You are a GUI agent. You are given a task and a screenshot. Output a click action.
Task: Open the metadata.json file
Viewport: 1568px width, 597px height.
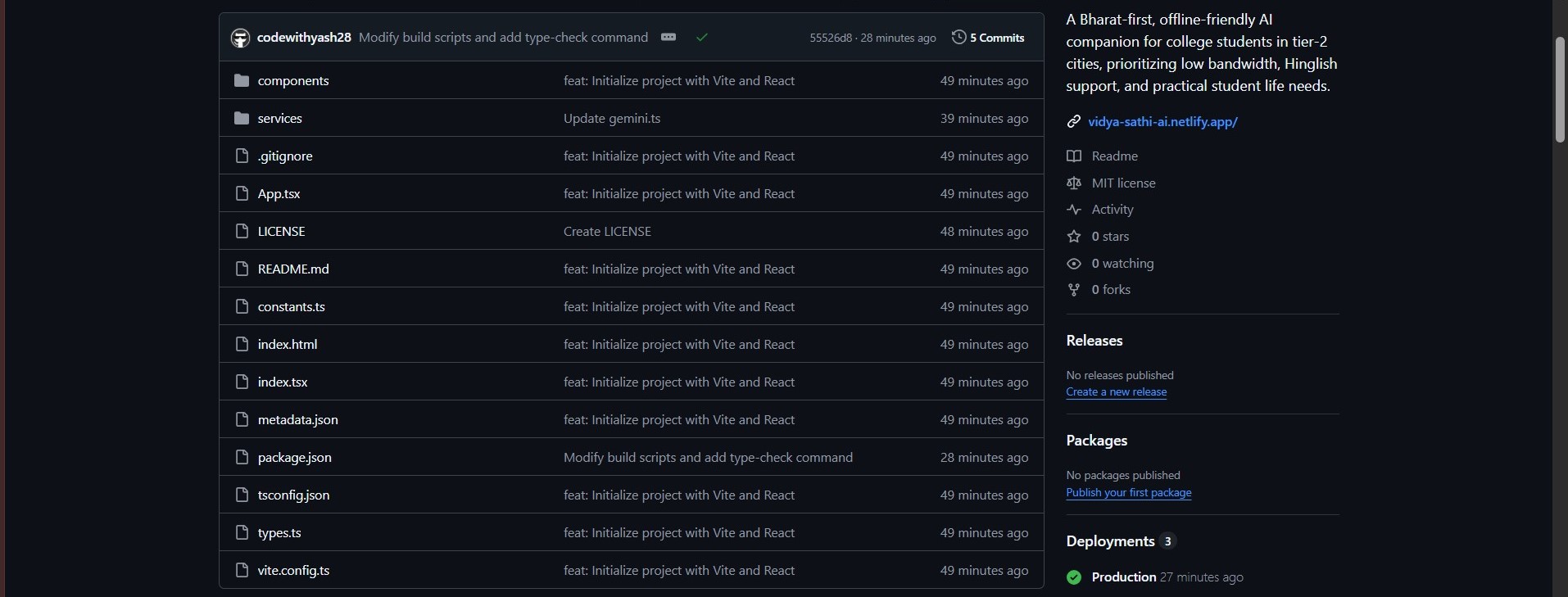click(297, 419)
